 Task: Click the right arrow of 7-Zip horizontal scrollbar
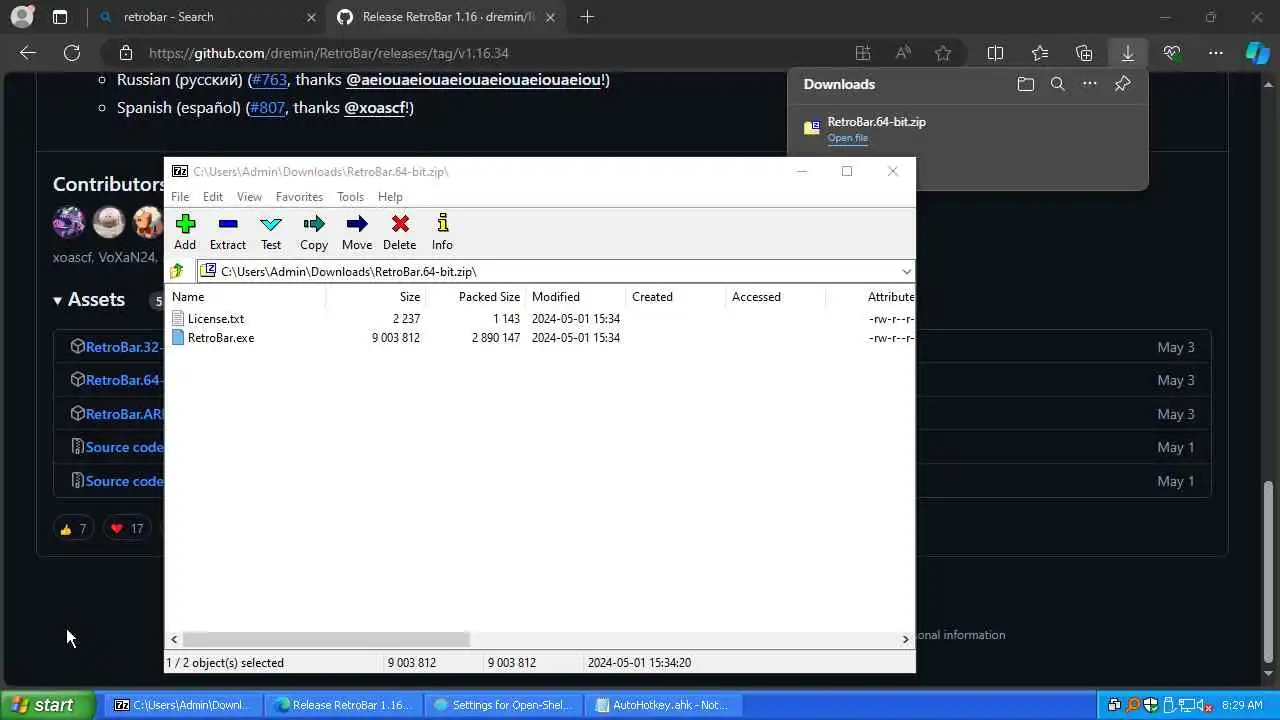pyautogui.click(x=906, y=639)
